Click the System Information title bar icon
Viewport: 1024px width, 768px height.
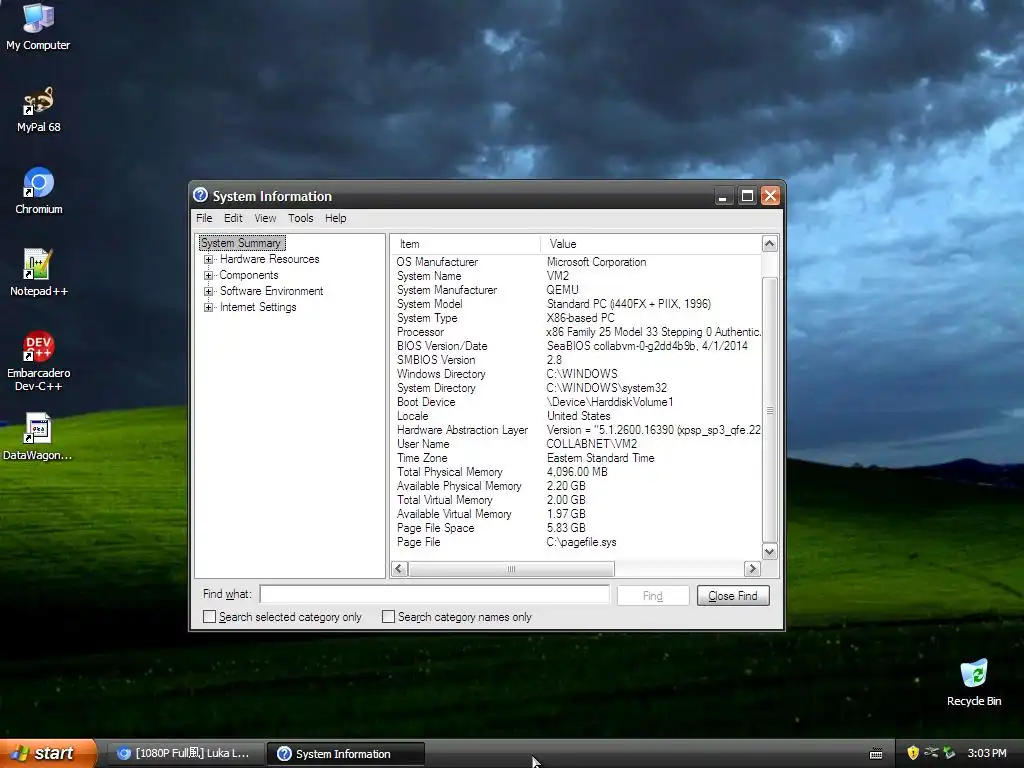(200, 195)
